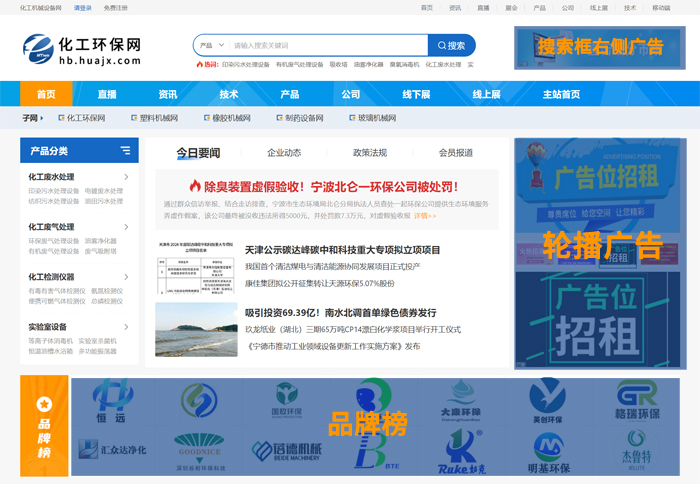Switch to the 政策法规 news tab
Viewport: 700px width, 484px height.
(369, 153)
